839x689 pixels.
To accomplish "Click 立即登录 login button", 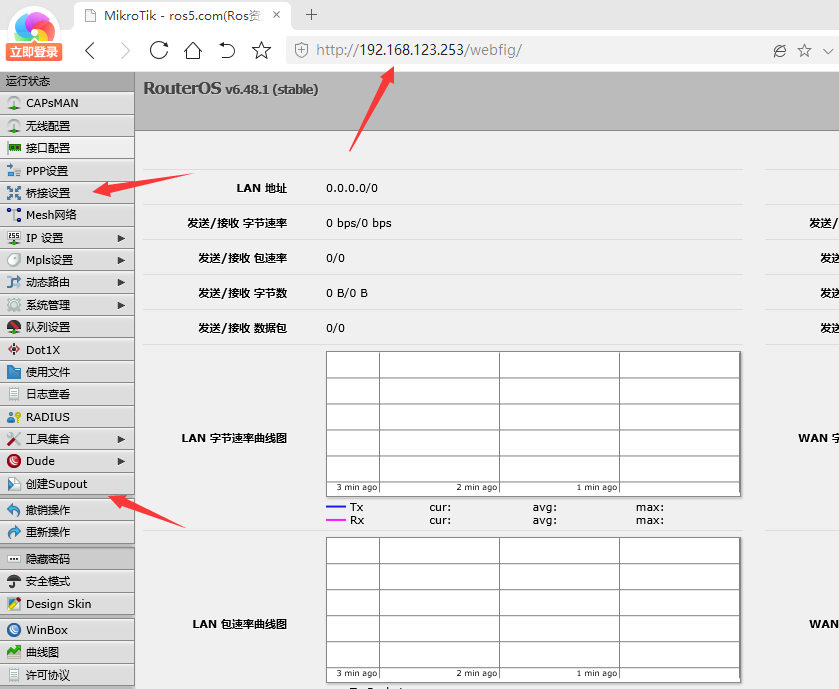I will [x=34, y=52].
